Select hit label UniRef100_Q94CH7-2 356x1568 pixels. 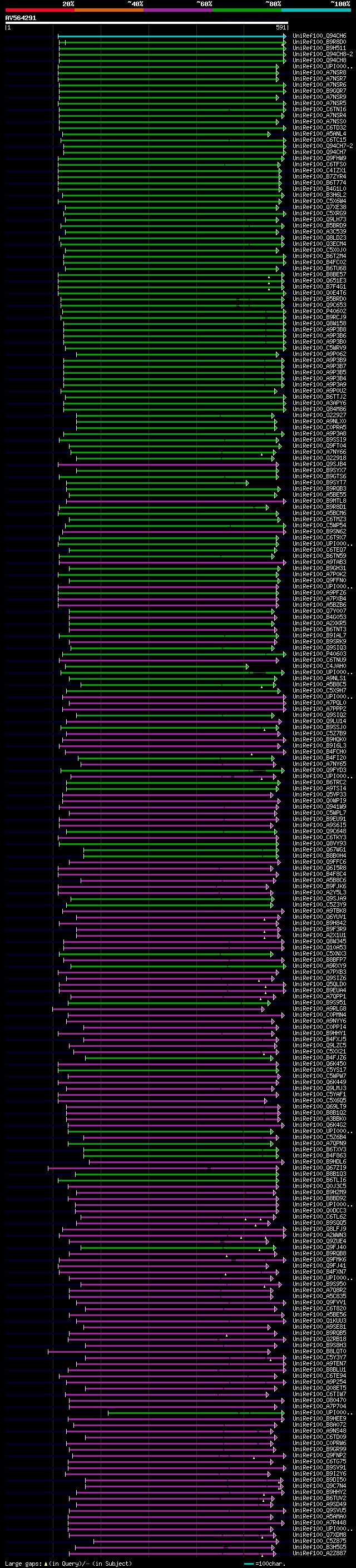tap(323, 146)
